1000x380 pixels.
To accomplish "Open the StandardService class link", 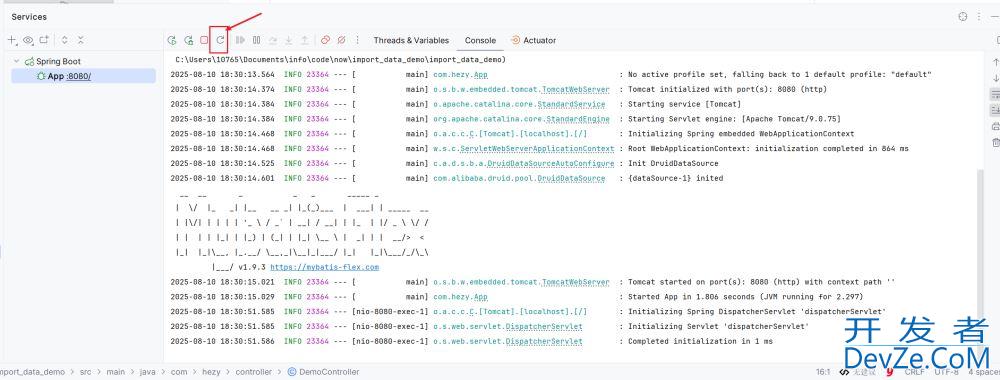I will click(571, 105).
